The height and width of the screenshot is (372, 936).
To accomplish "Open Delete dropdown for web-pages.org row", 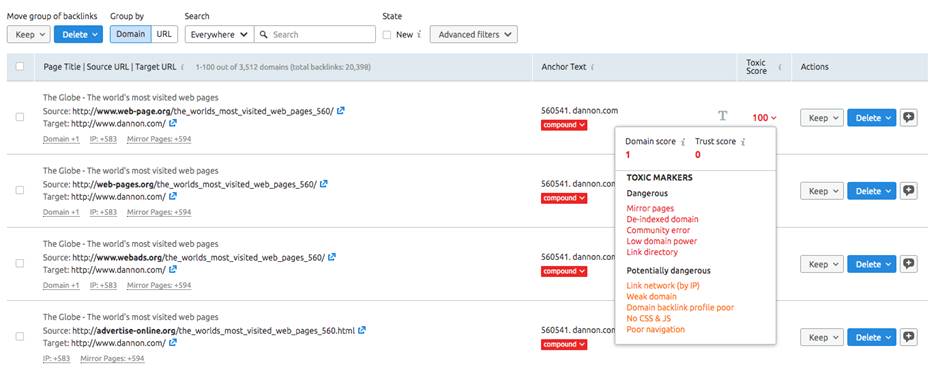I will [x=872, y=191].
